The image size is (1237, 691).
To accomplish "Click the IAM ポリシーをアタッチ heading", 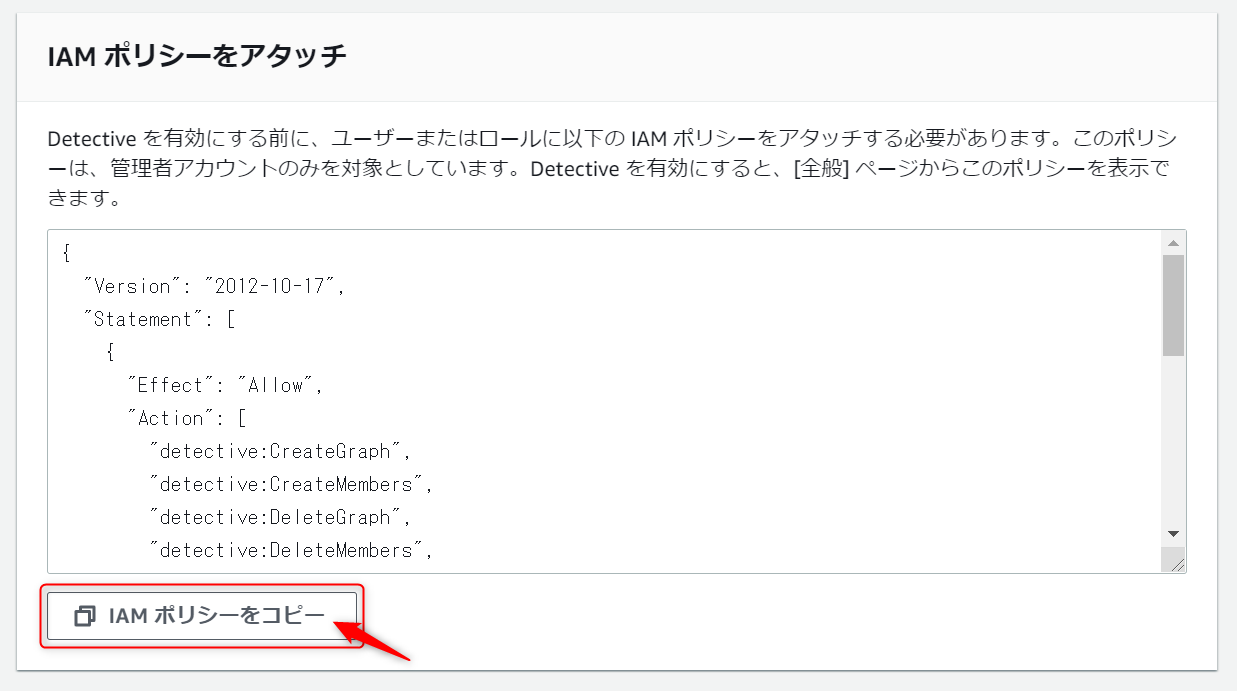I will coord(197,56).
